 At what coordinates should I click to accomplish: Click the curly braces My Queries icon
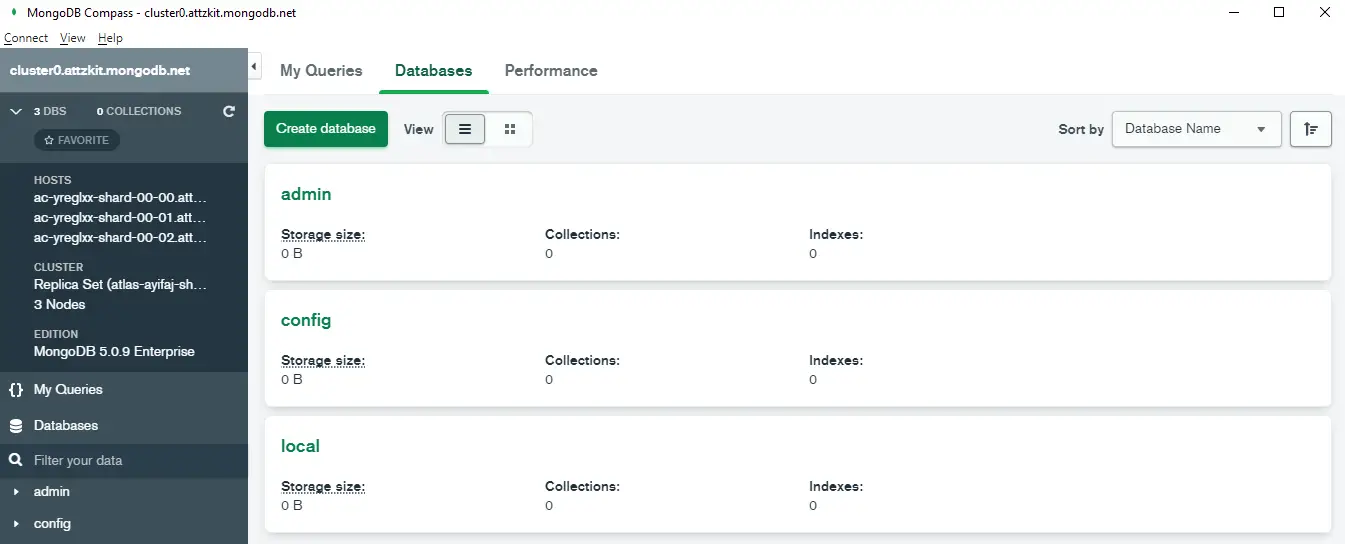15,390
